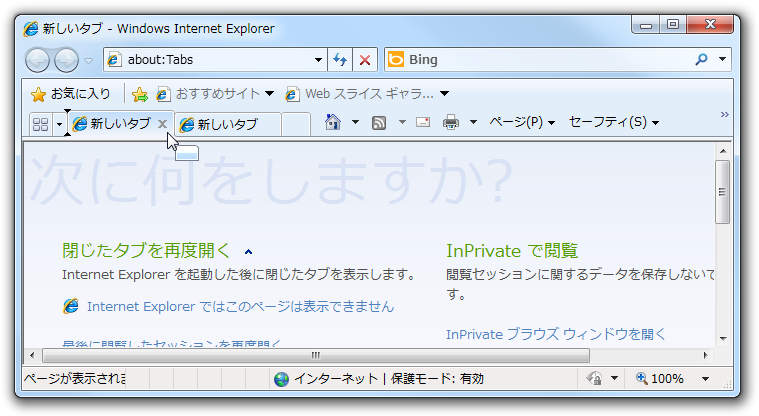The image size is (759, 416).
Task: Click the search magnifier icon in Bing box
Action: tap(701, 60)
